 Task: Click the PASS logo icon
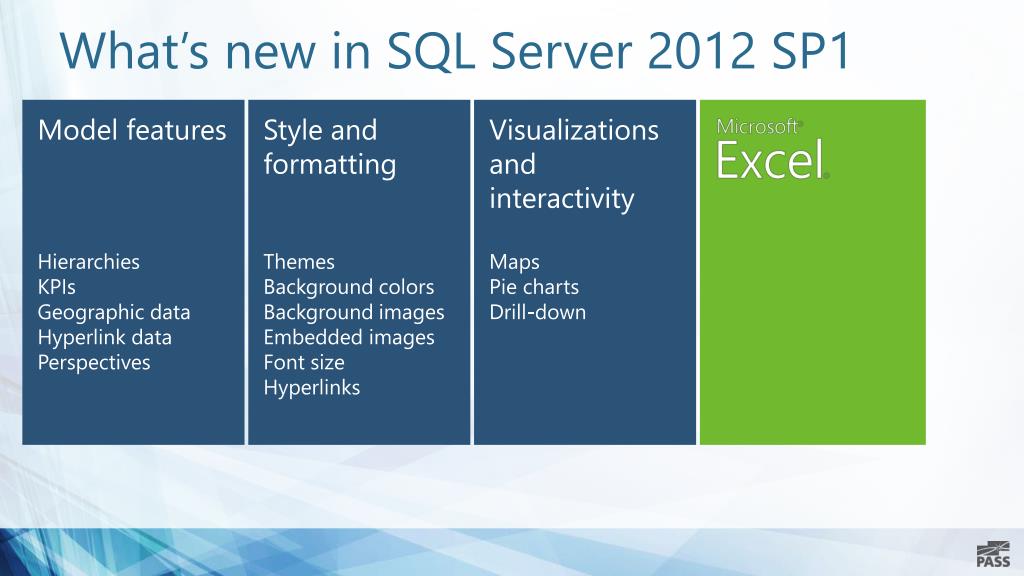tap(993, 554)
